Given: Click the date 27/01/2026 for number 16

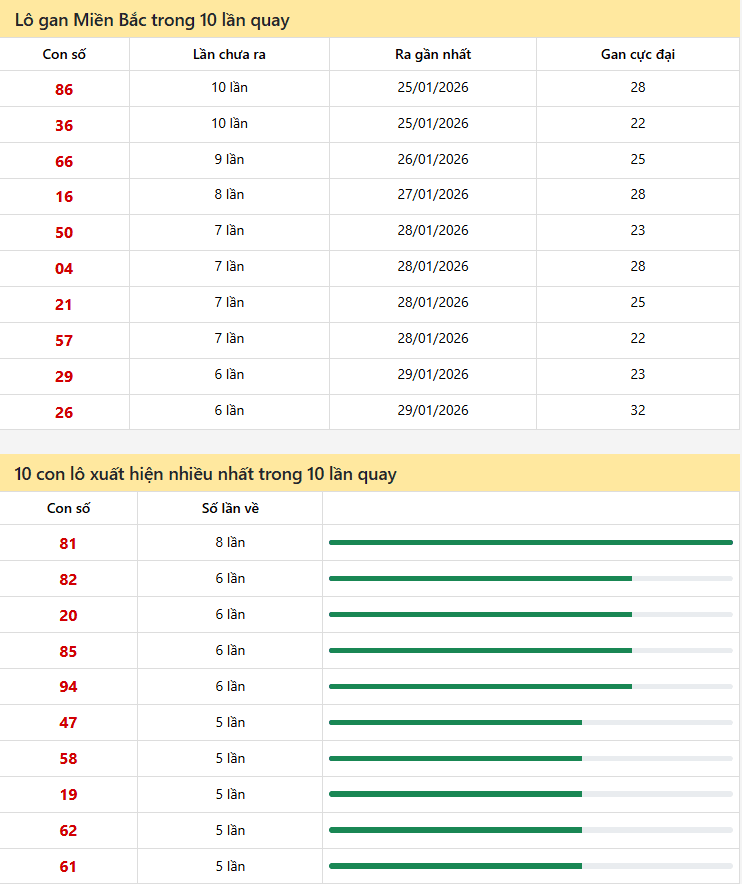Looking at the screenshot, I should click(x=433, y=195).
